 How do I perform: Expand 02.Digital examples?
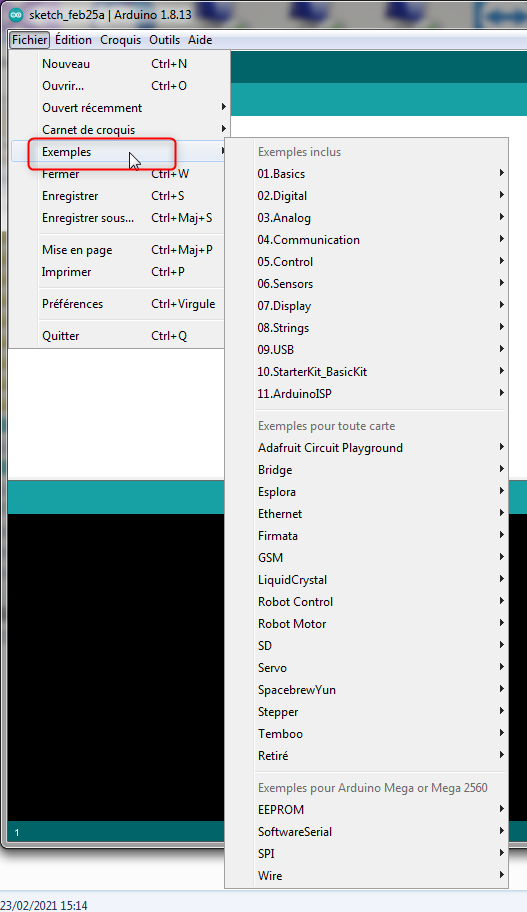click(366, 196)
